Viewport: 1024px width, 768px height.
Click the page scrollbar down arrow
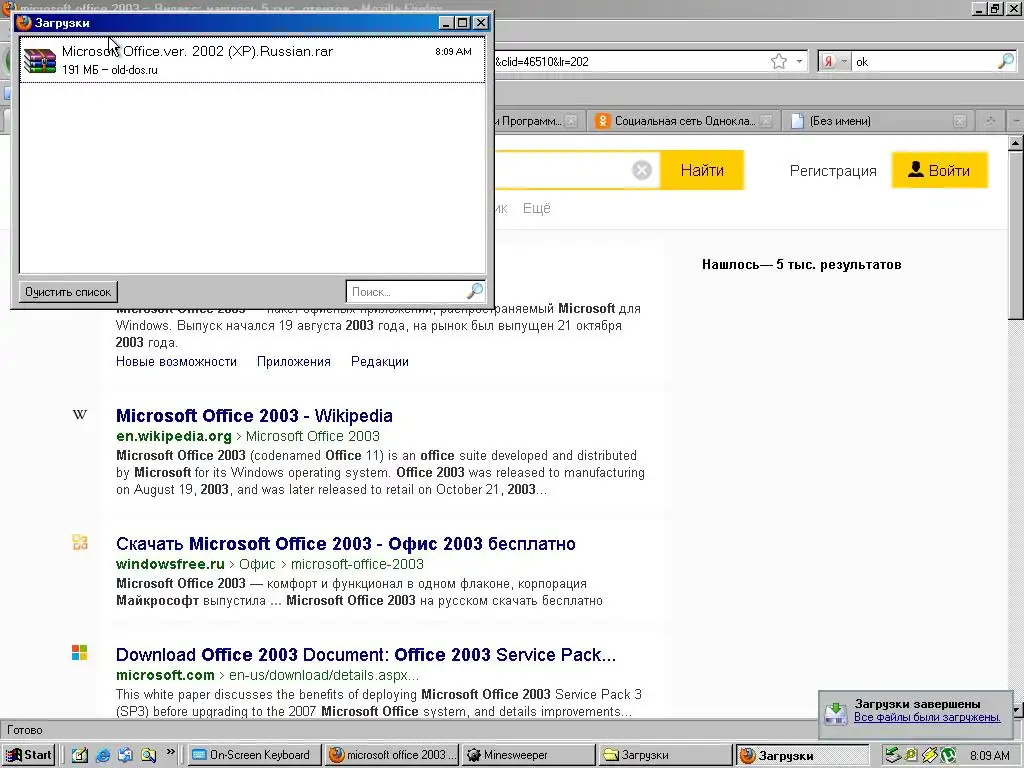click(1016, 709)
